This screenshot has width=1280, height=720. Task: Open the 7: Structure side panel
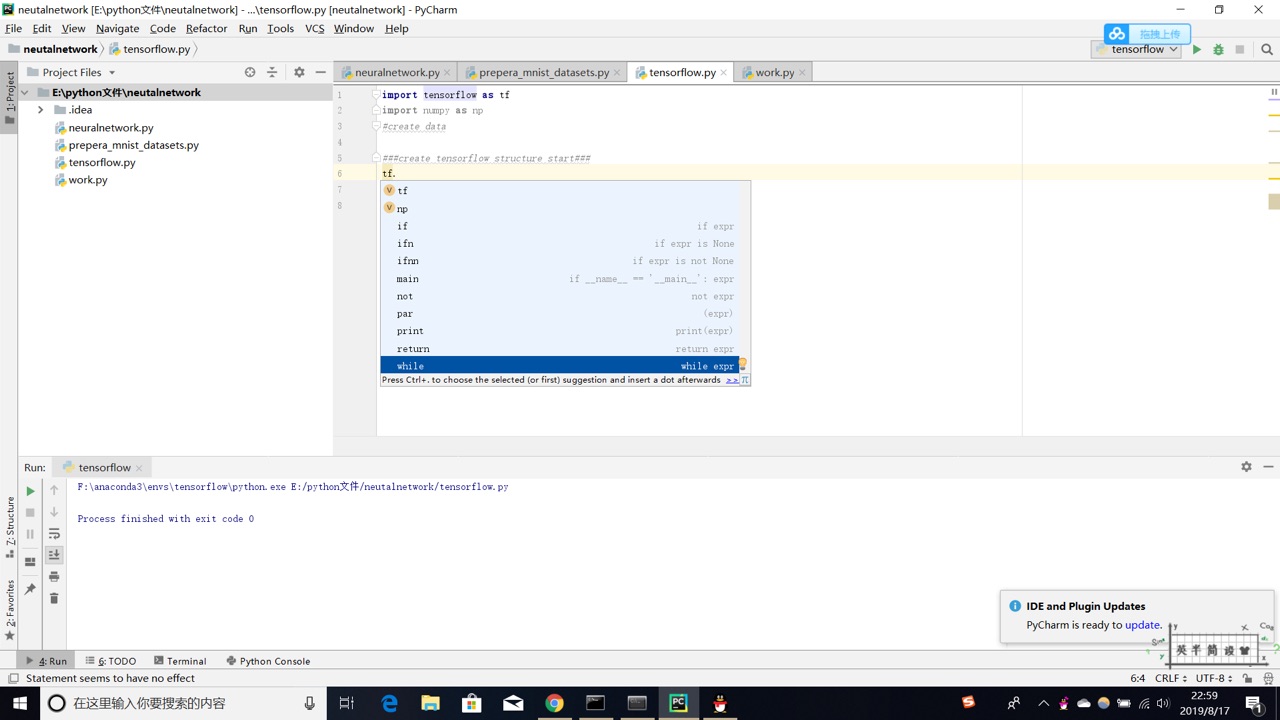coord(10,527)
